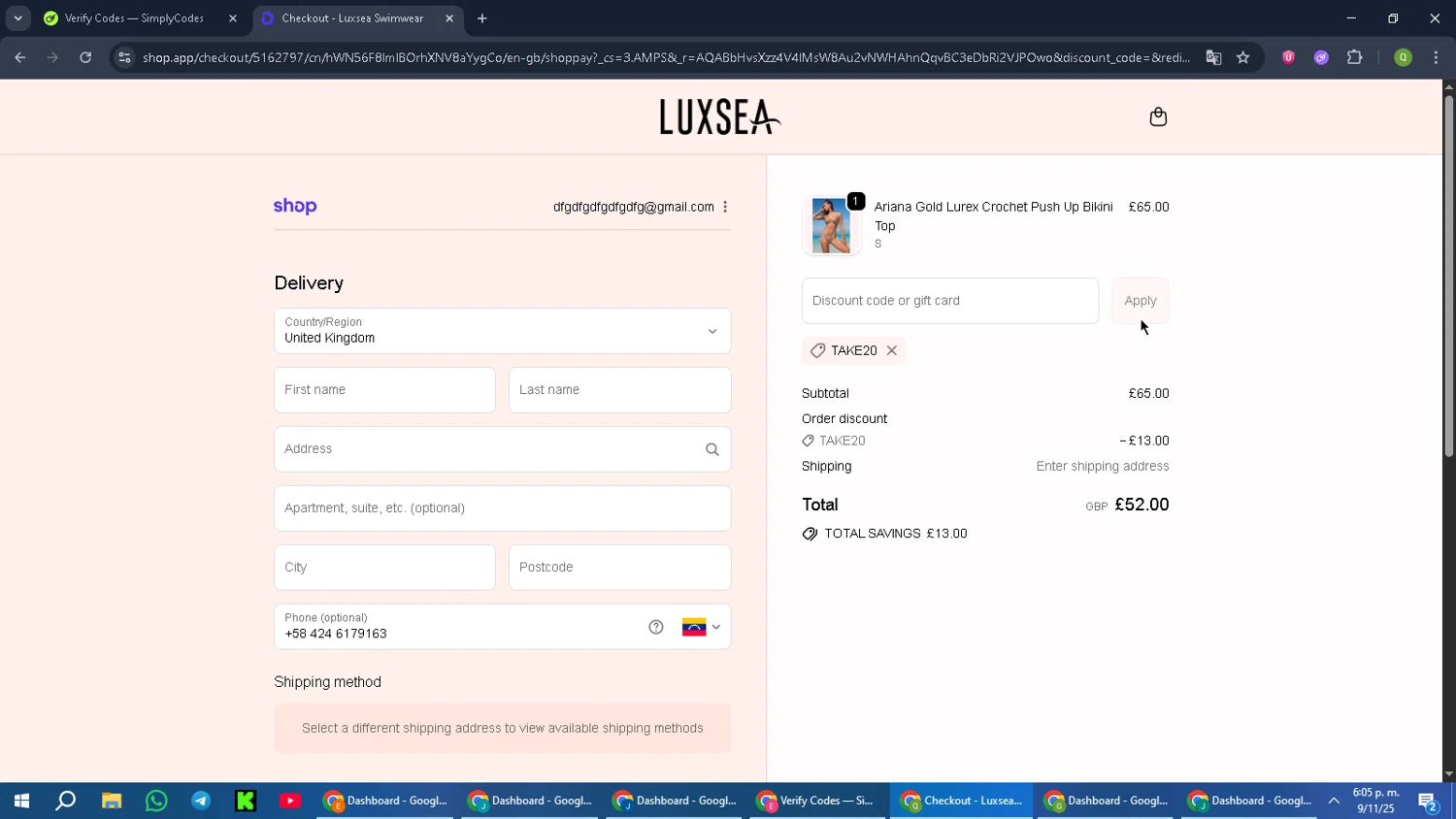Viewport: 1456px width, 819px height.
Task: Open the tab search dropdown
Action: [x=17, y=18]
